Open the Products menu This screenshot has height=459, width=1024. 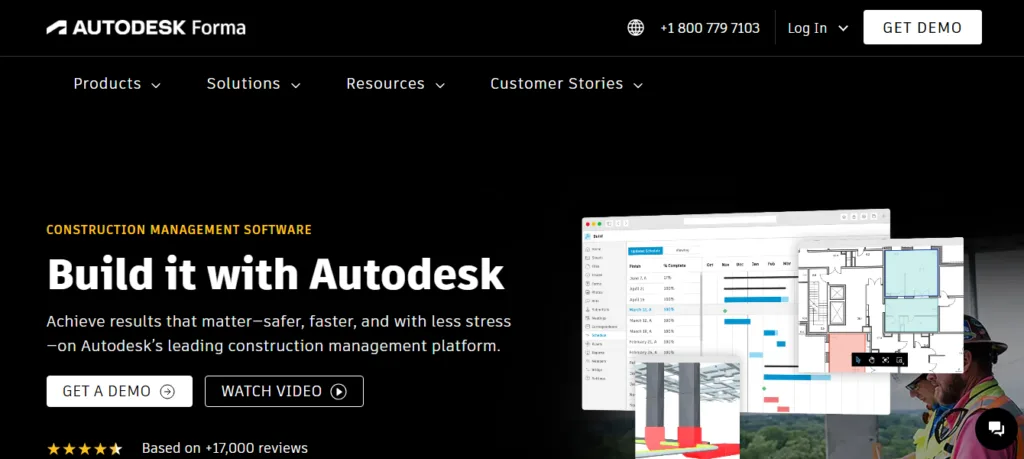tap(117, 84)
